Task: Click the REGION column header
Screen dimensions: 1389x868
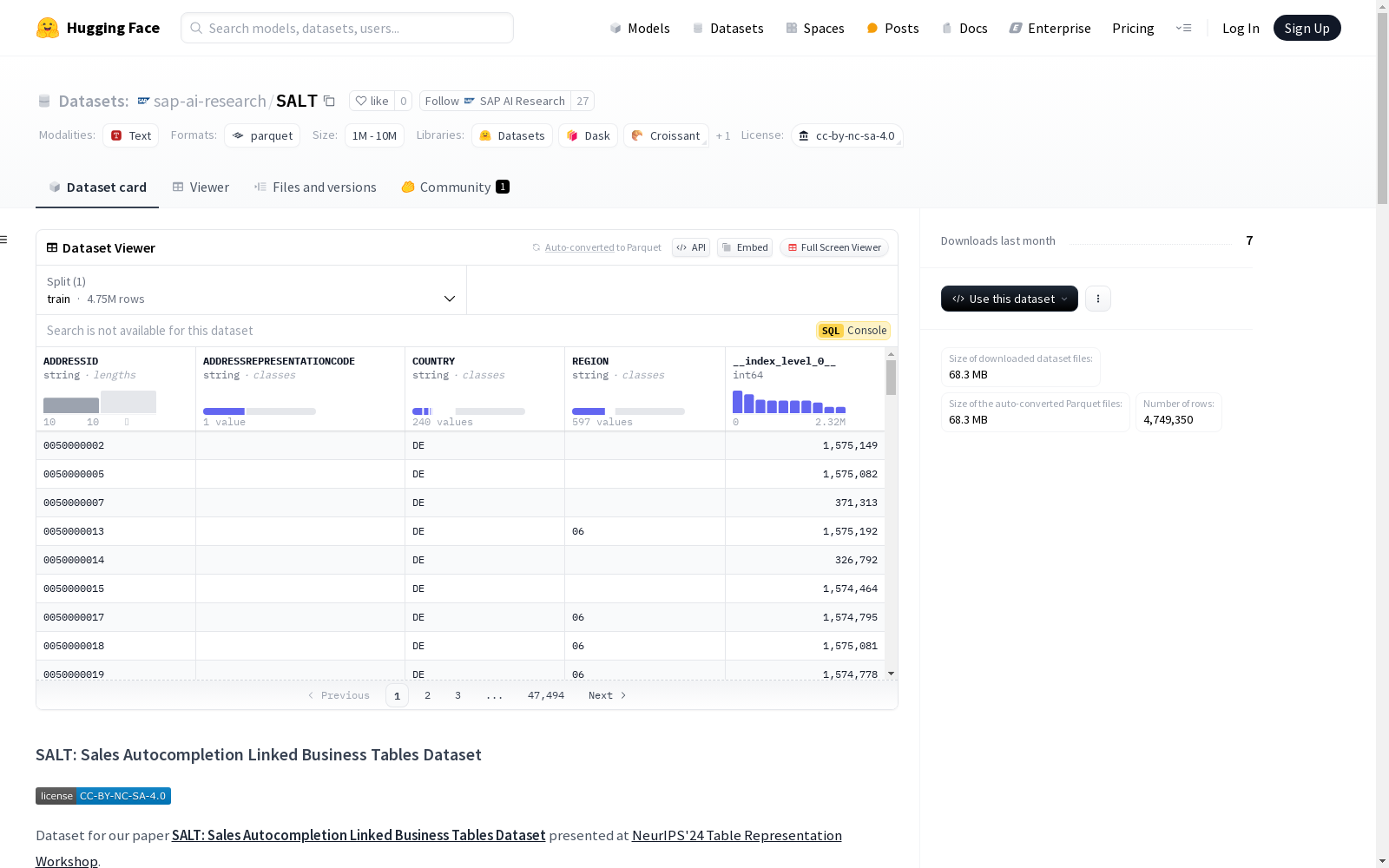Action: pyautogui.click(x=590, y=361)
